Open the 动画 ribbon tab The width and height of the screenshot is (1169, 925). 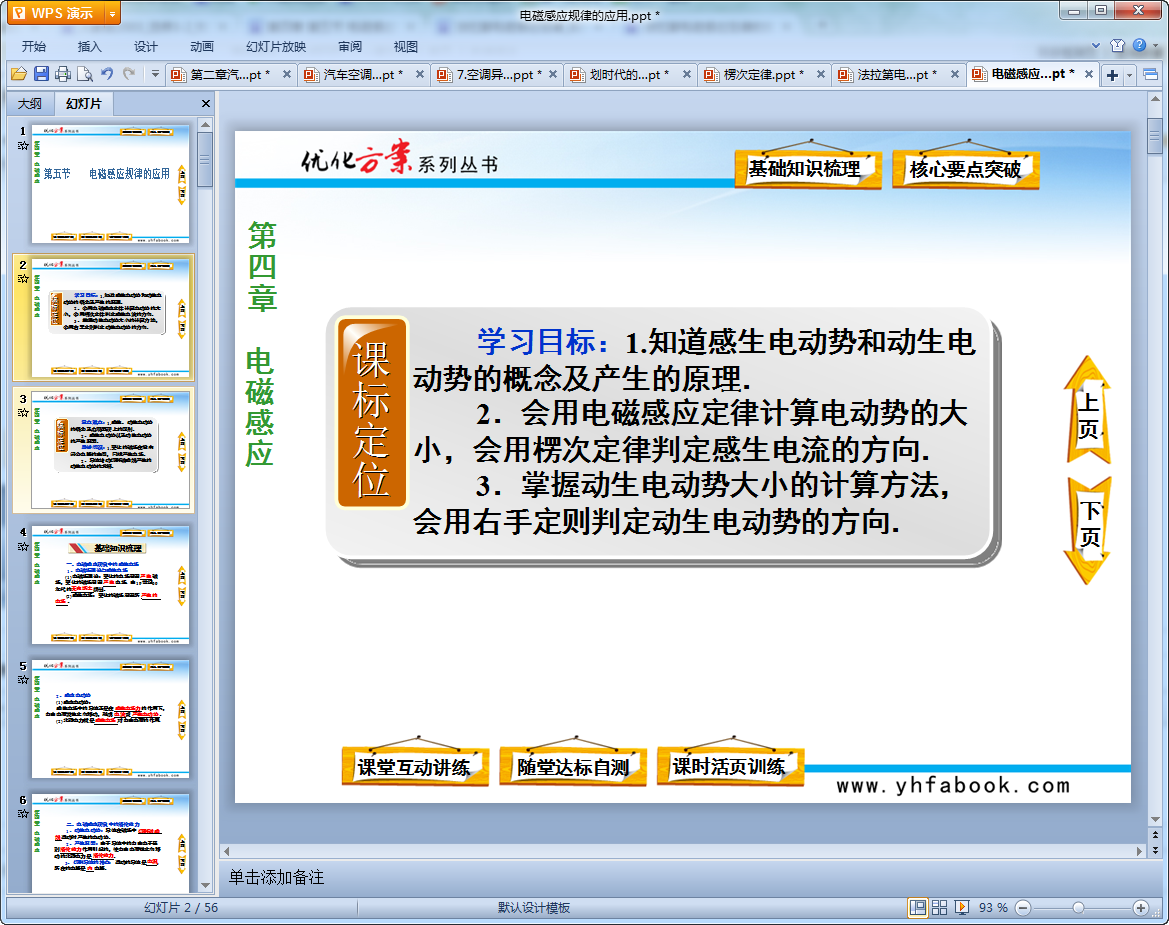click(201, 46)
